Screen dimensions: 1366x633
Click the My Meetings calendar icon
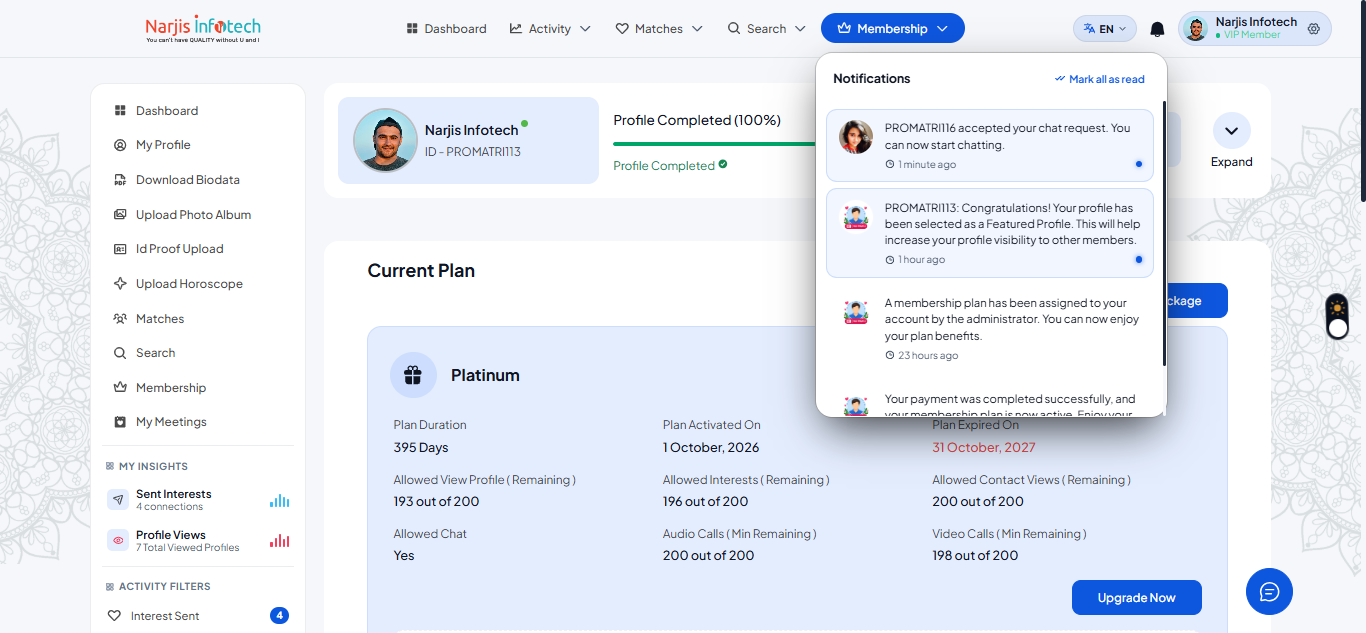120,422
